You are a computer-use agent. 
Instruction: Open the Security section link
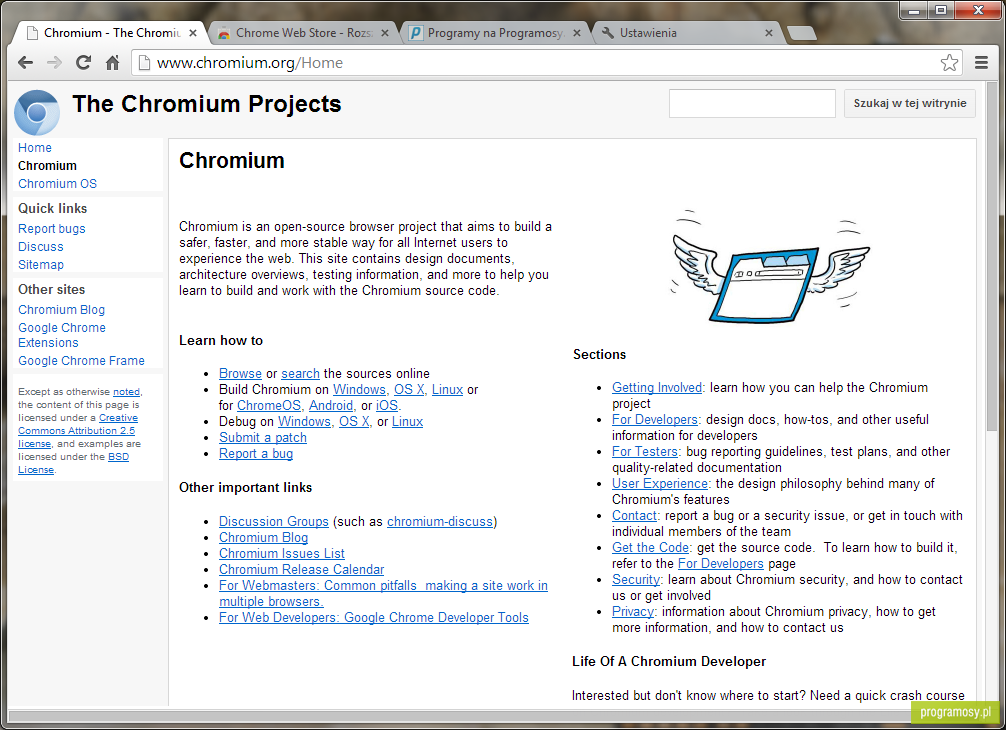click(635, 580)
